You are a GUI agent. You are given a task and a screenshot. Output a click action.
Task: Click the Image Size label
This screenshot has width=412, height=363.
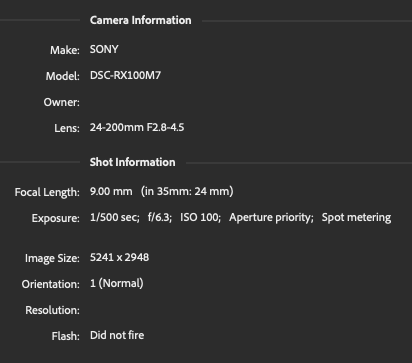pyautogui.click(x=52, y=258)
